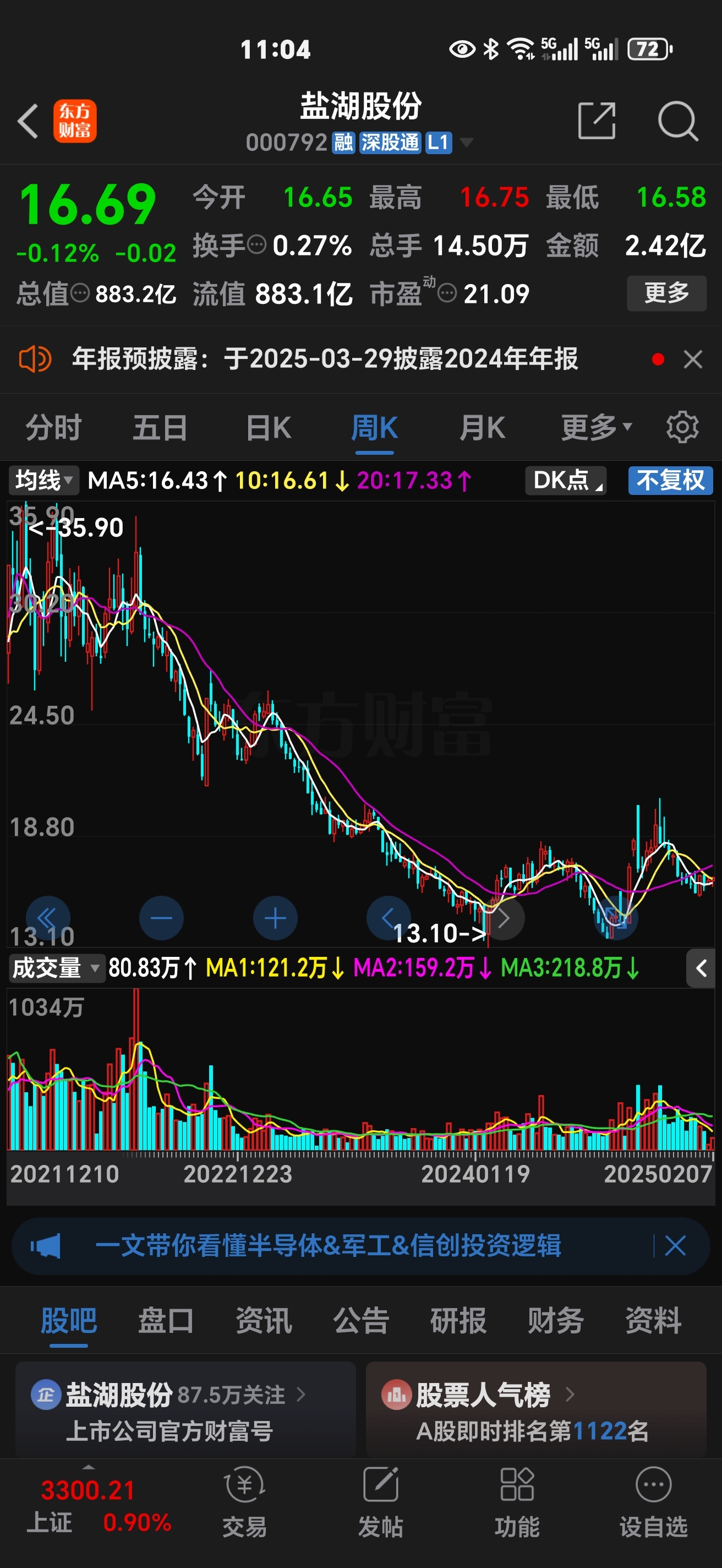This screenshot has height=1568, width=722.
Task: Tap the 深股通 badge
Action: [390, 143]
